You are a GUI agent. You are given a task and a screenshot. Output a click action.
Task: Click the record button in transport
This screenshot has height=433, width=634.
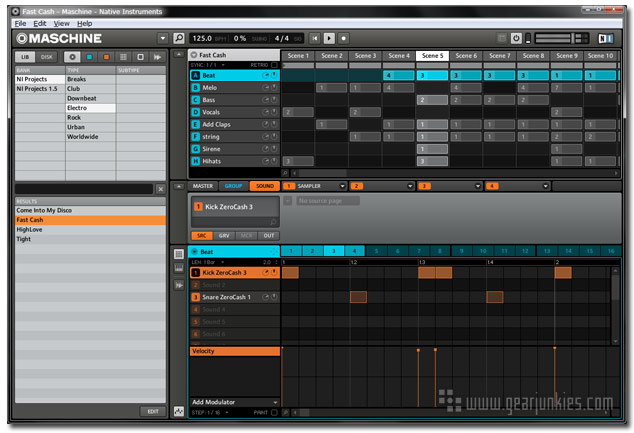tap(344, 38)
